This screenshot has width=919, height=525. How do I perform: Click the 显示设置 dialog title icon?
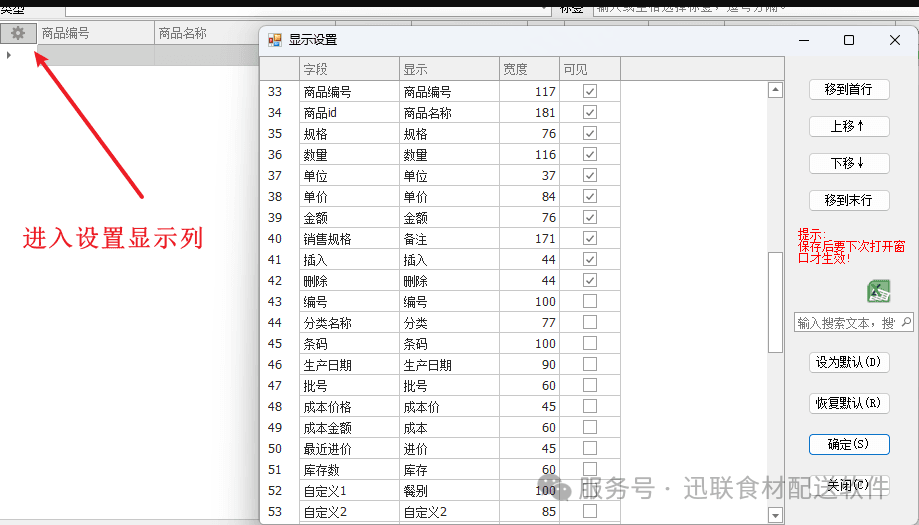(275, 40)
